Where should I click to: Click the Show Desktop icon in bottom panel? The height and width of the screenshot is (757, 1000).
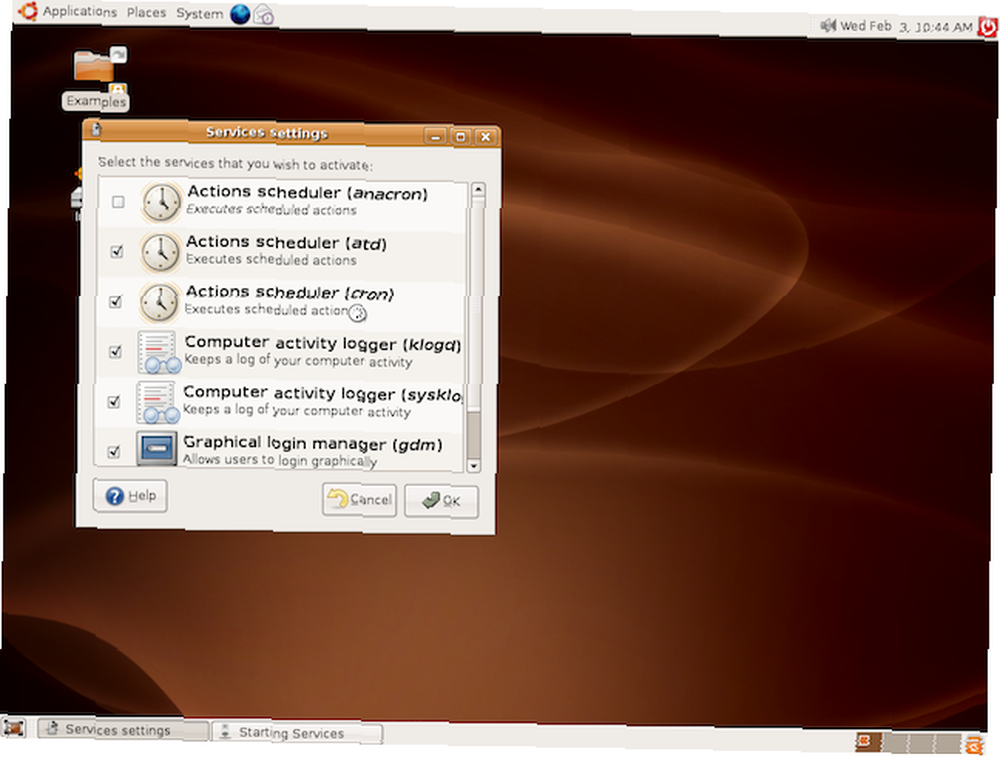coord(14,728)
